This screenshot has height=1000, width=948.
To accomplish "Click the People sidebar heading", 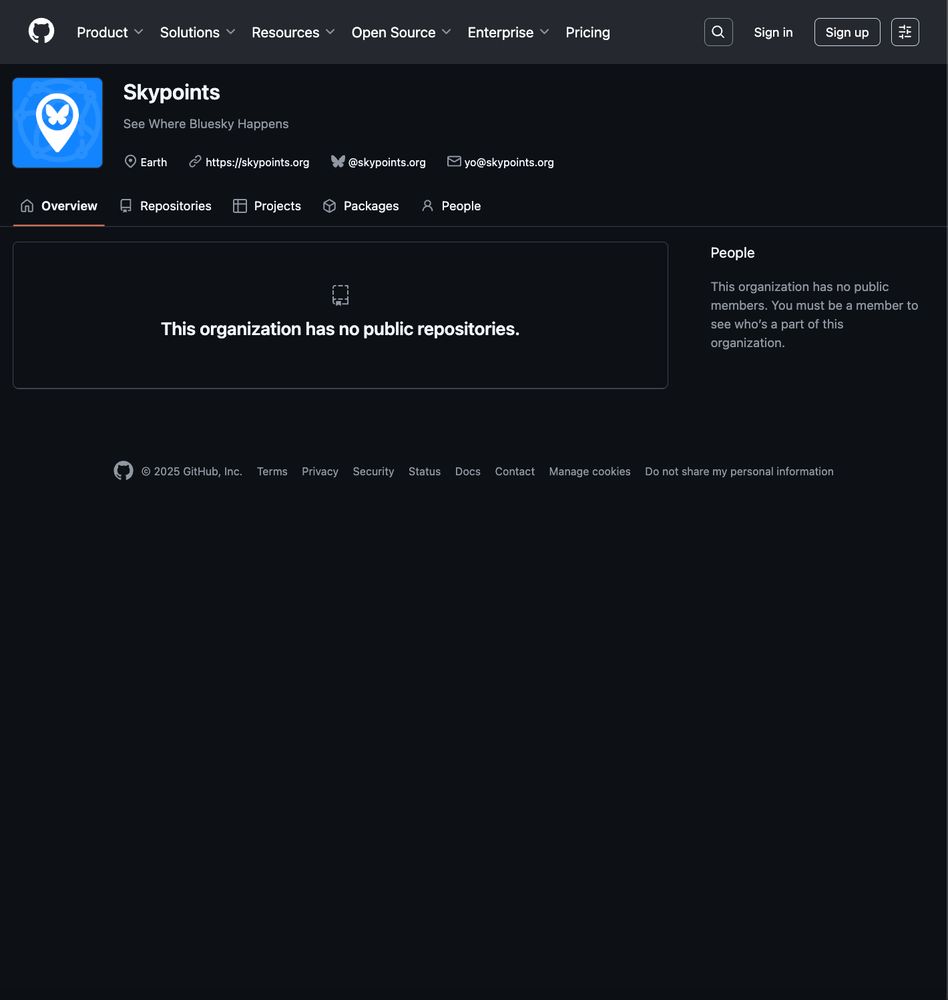I will pos(732,253).
